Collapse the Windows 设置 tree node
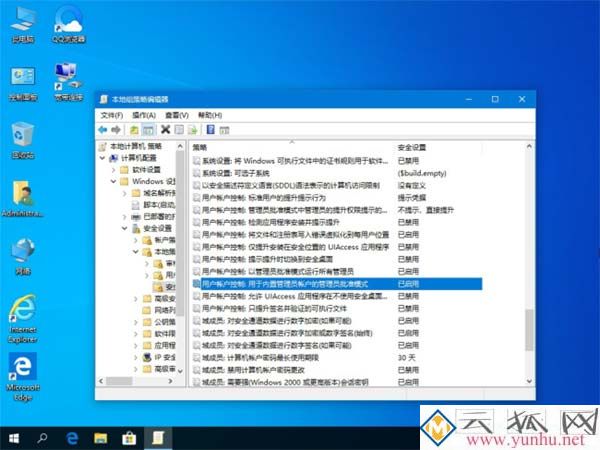The height and width of the screenshot is (450, 600). (113, 181)
